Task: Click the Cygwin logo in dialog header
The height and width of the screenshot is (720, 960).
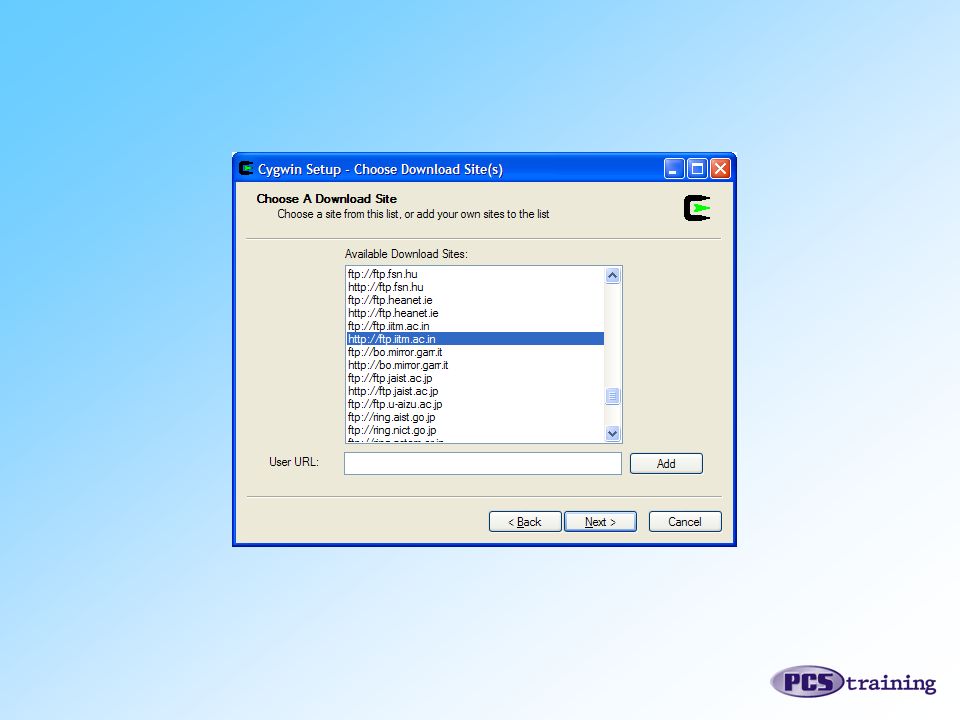Action: click(697, 208)
